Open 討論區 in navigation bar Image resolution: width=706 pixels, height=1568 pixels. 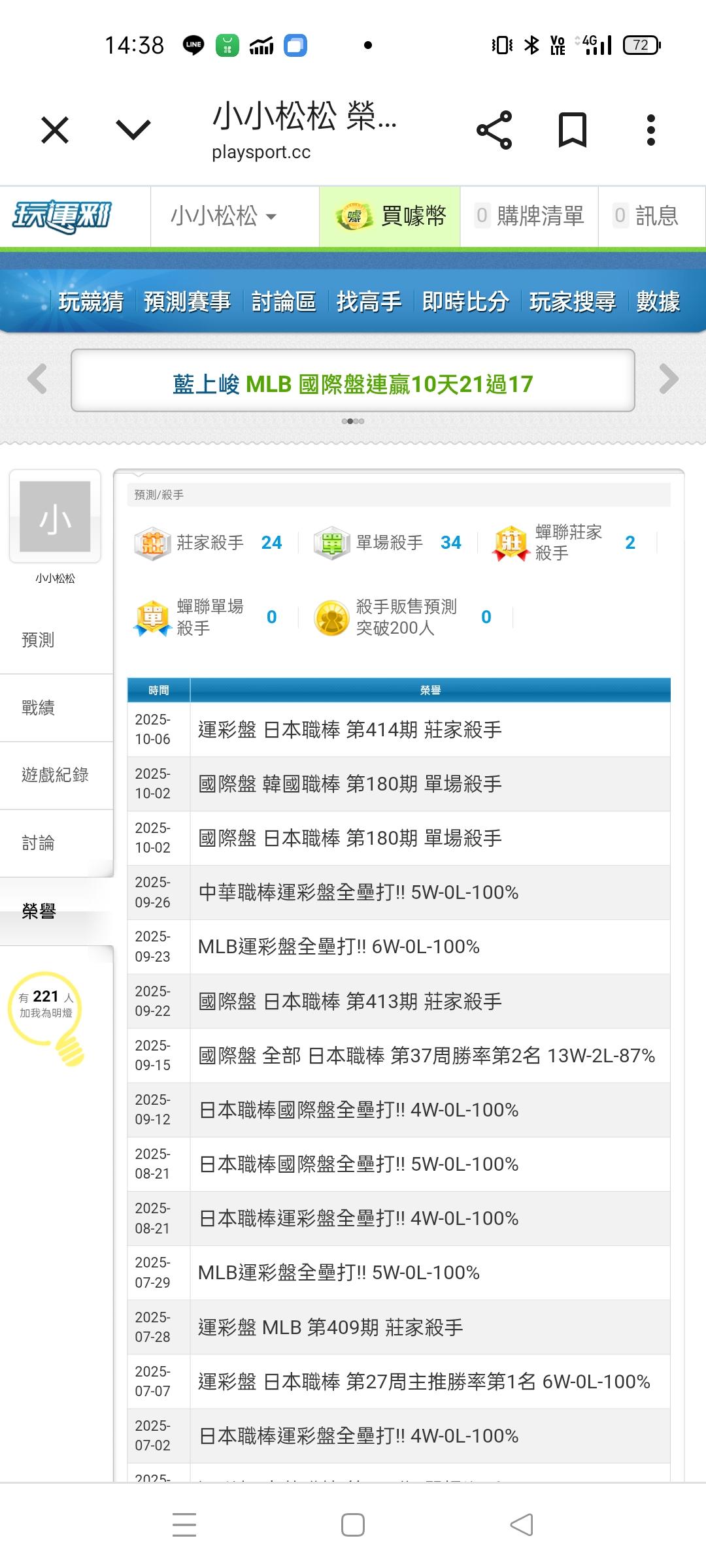[x=284, y=301]
